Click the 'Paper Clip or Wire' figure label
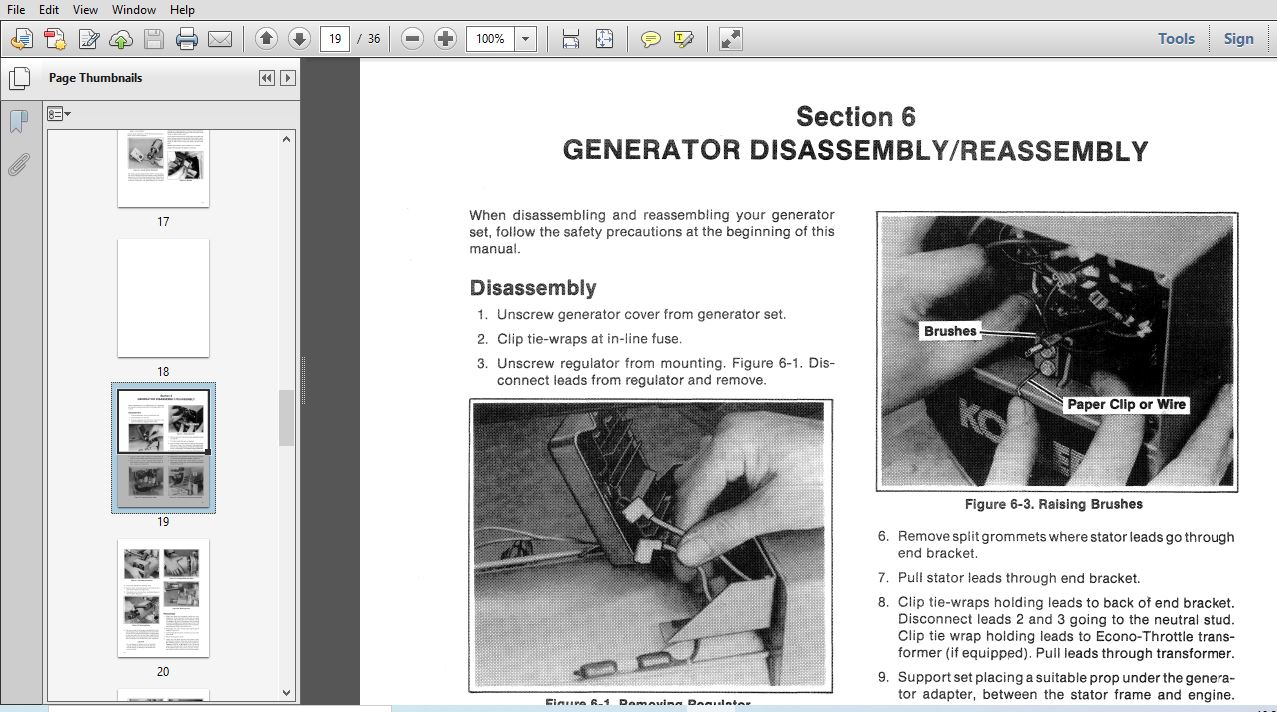 (x=1126, y=404)
